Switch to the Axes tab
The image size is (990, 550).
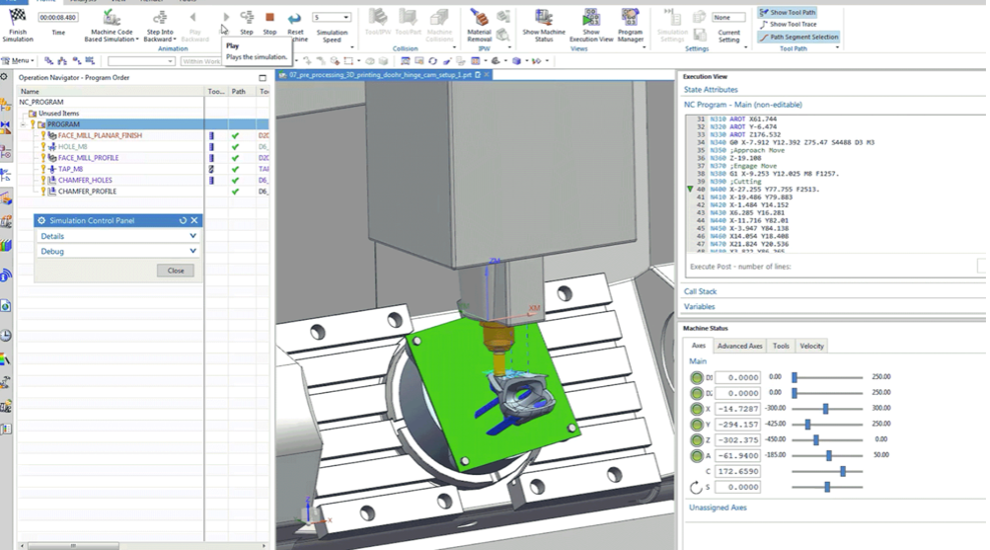(698, 345)
